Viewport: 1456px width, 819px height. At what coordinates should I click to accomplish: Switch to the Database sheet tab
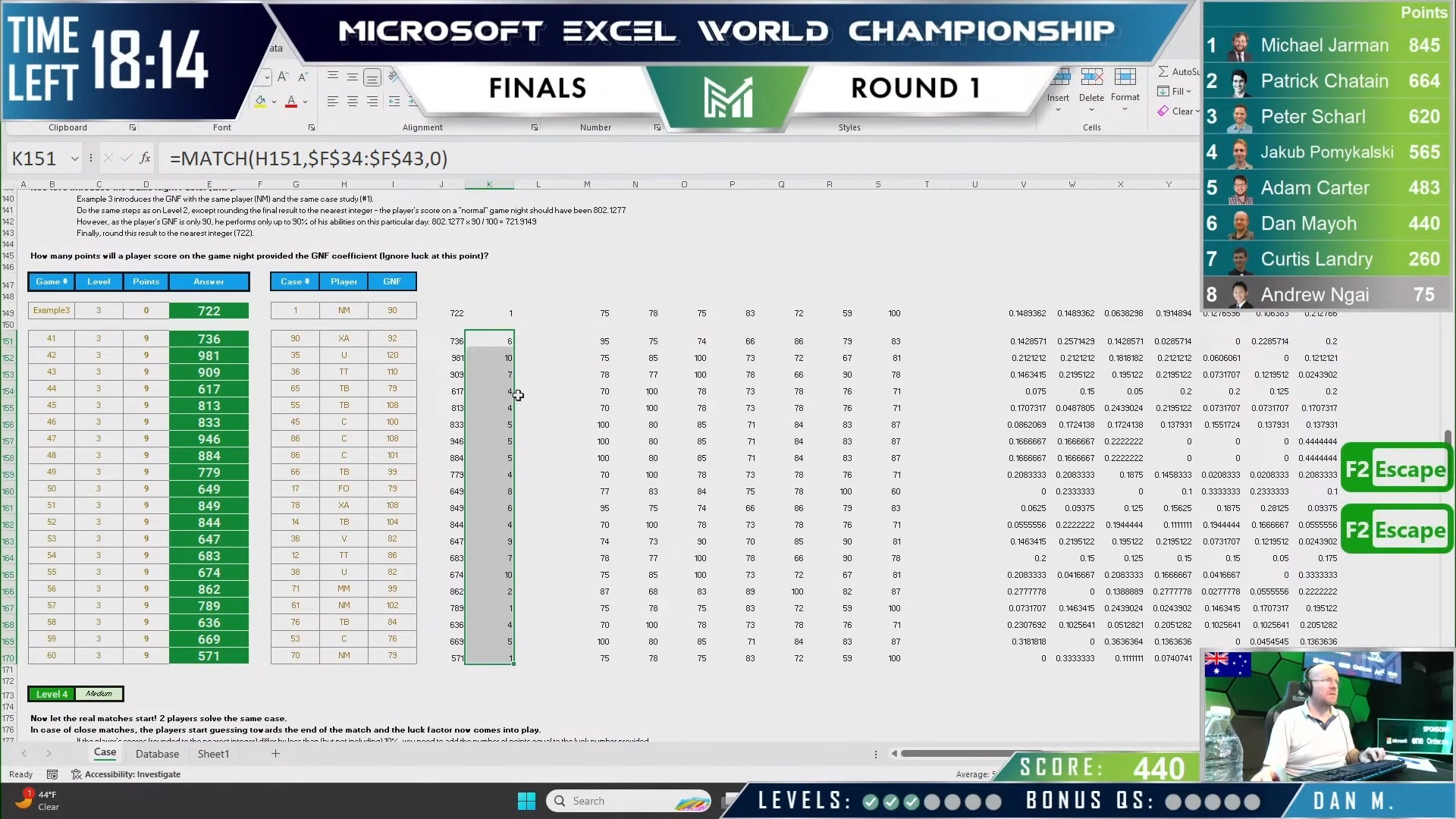tap(157, 753)
